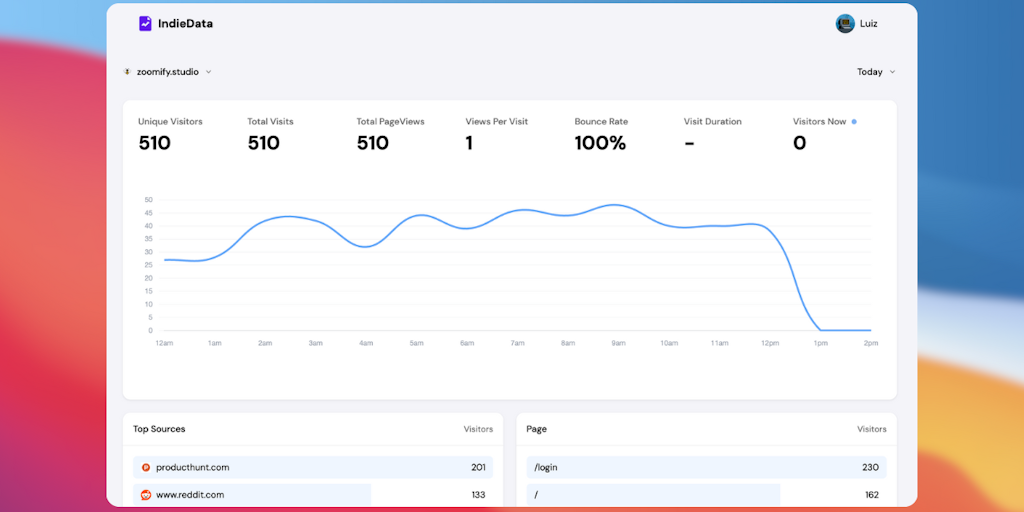The image size is (1024, 512).
Task: Open the / root page row
Action: [x=707, y=495]
